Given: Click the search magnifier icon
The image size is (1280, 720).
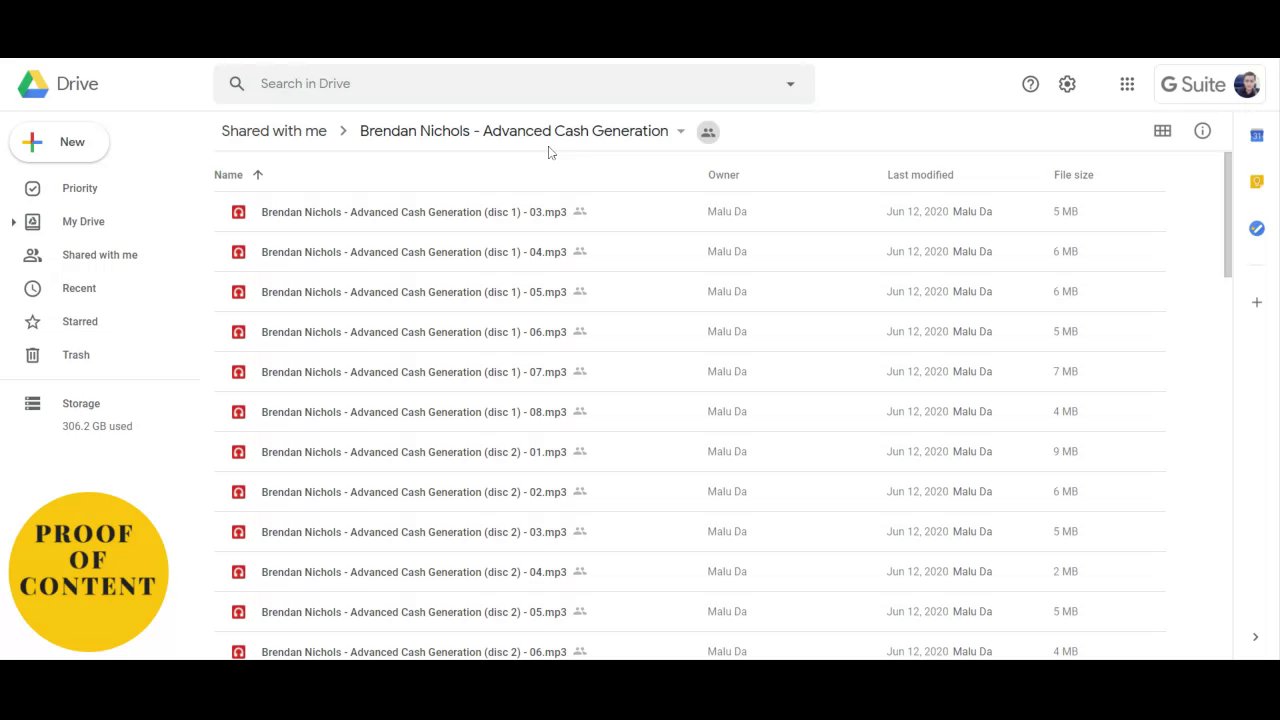Looking at the screenshot, I should (x=237, y=84).
